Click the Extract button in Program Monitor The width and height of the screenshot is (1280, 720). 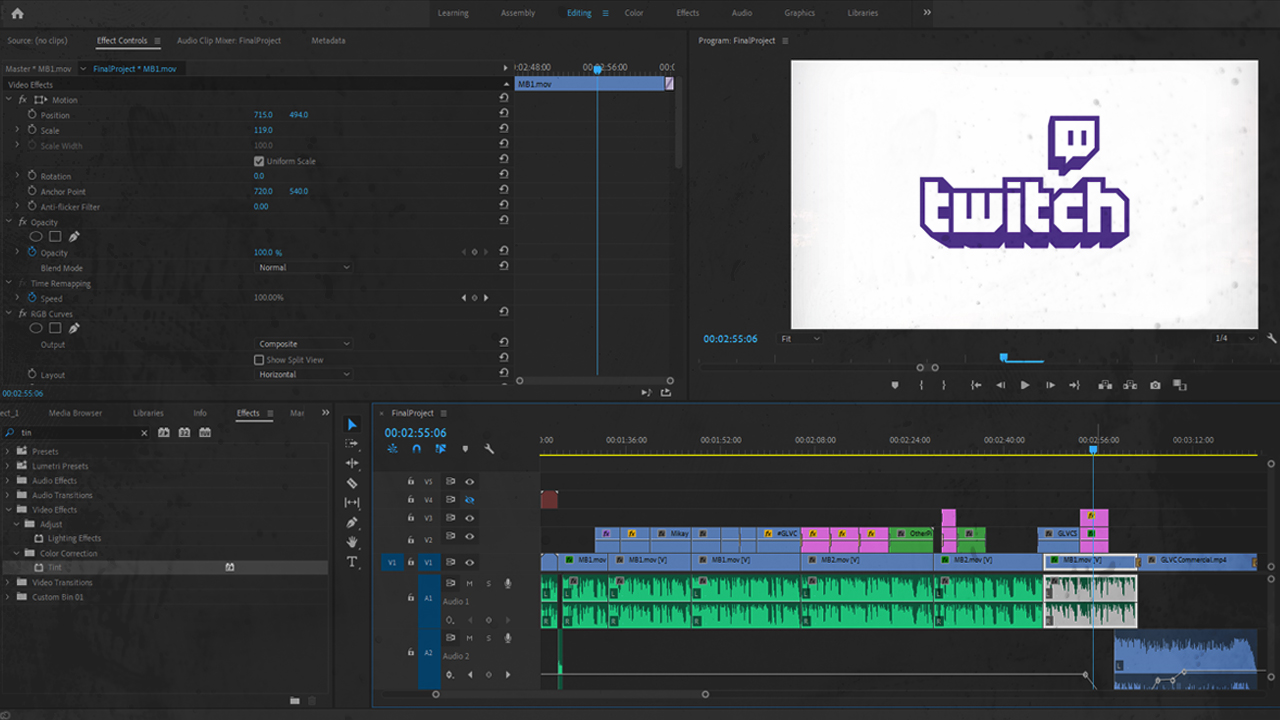click(x=1130, y=385)
